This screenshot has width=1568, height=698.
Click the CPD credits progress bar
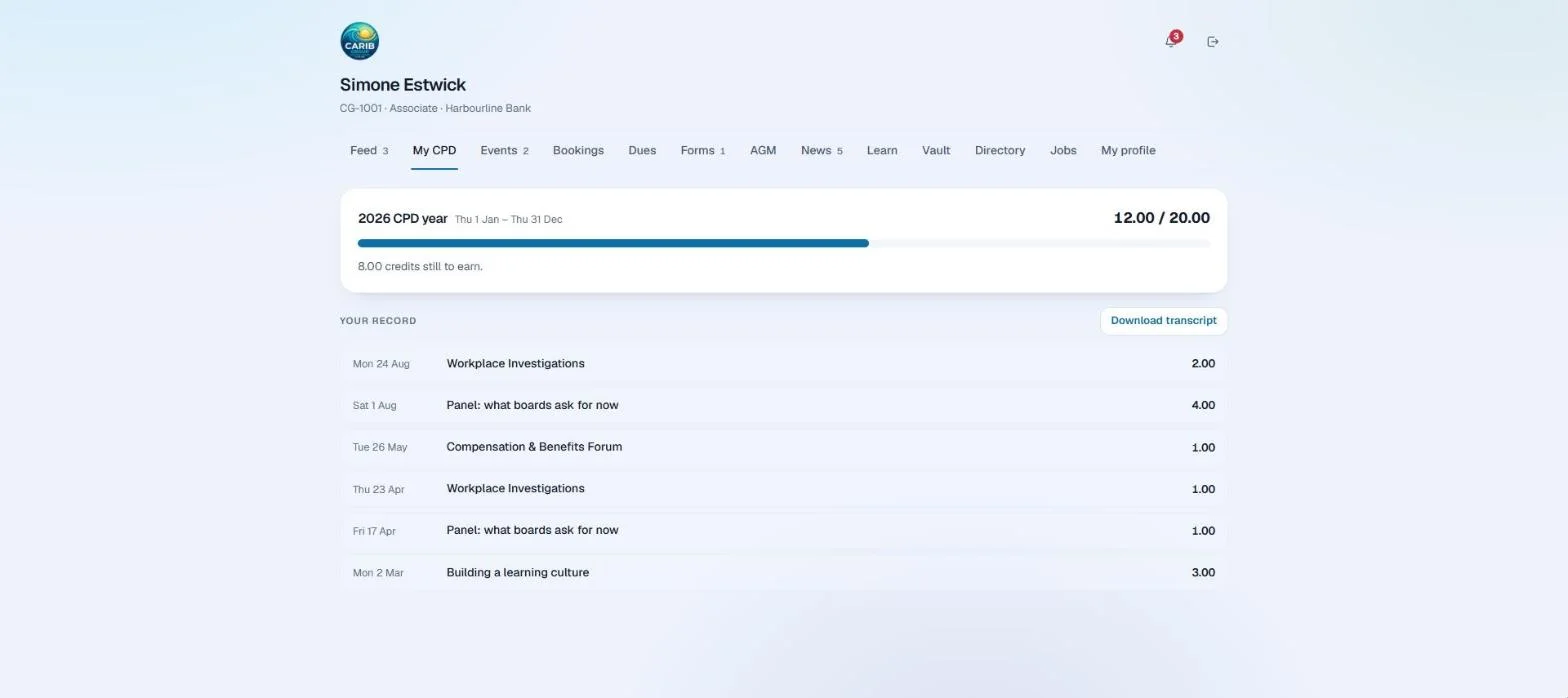(x=784, y=243)
